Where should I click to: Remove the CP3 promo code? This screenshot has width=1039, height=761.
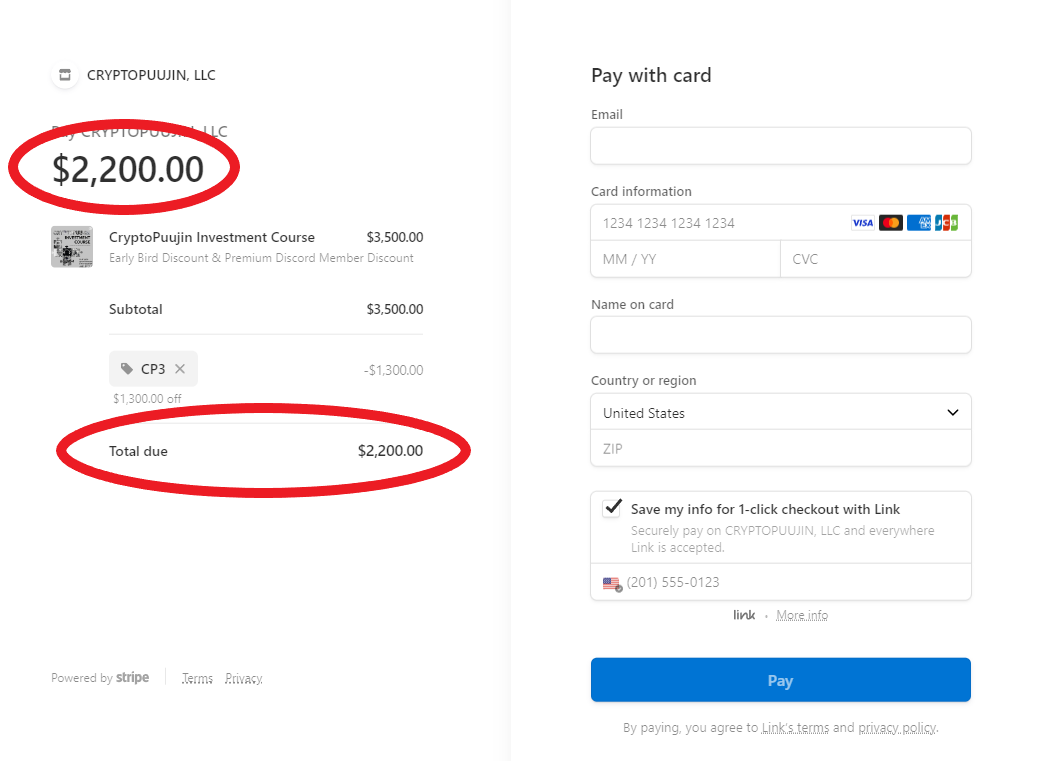pyautogui.click(x=180, y=369)
